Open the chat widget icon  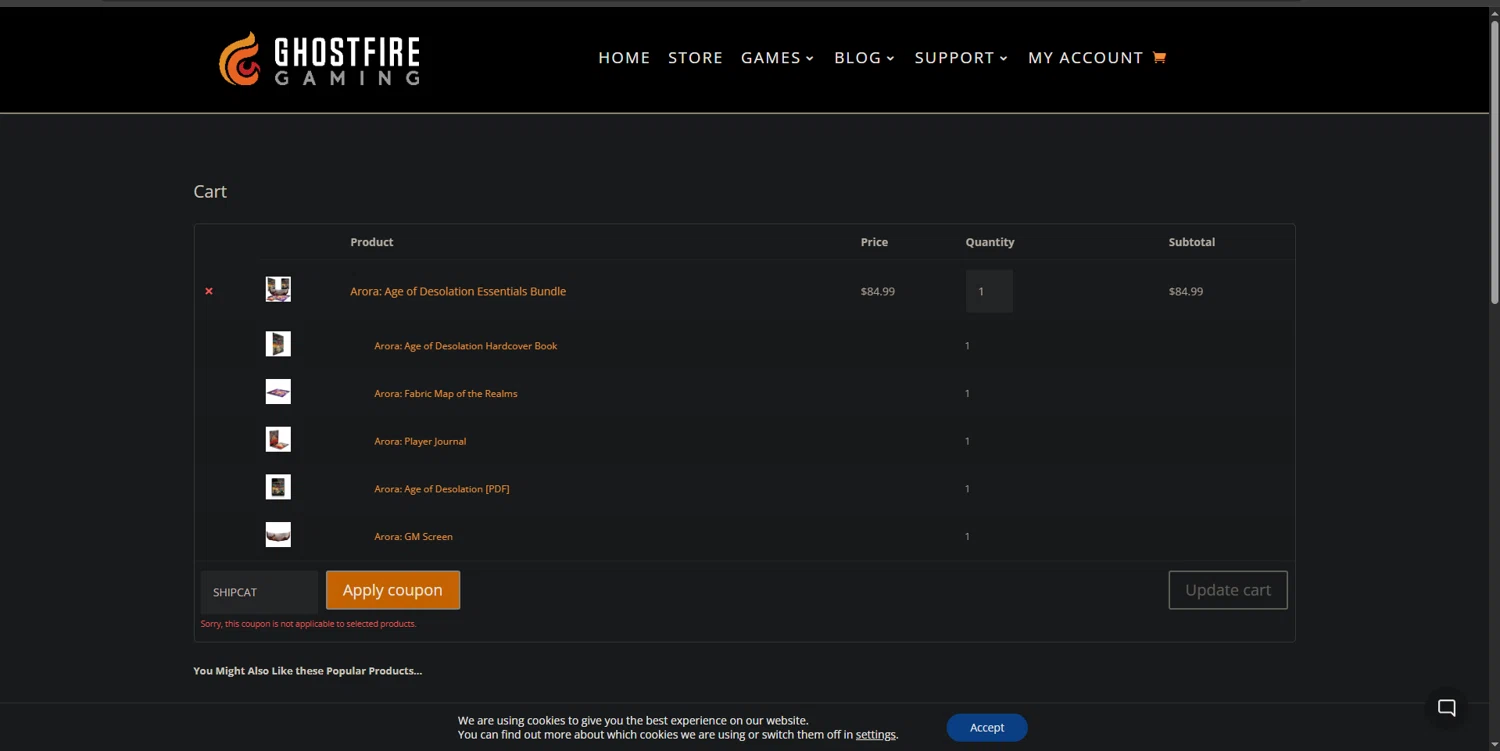(x=1446, y=708)
